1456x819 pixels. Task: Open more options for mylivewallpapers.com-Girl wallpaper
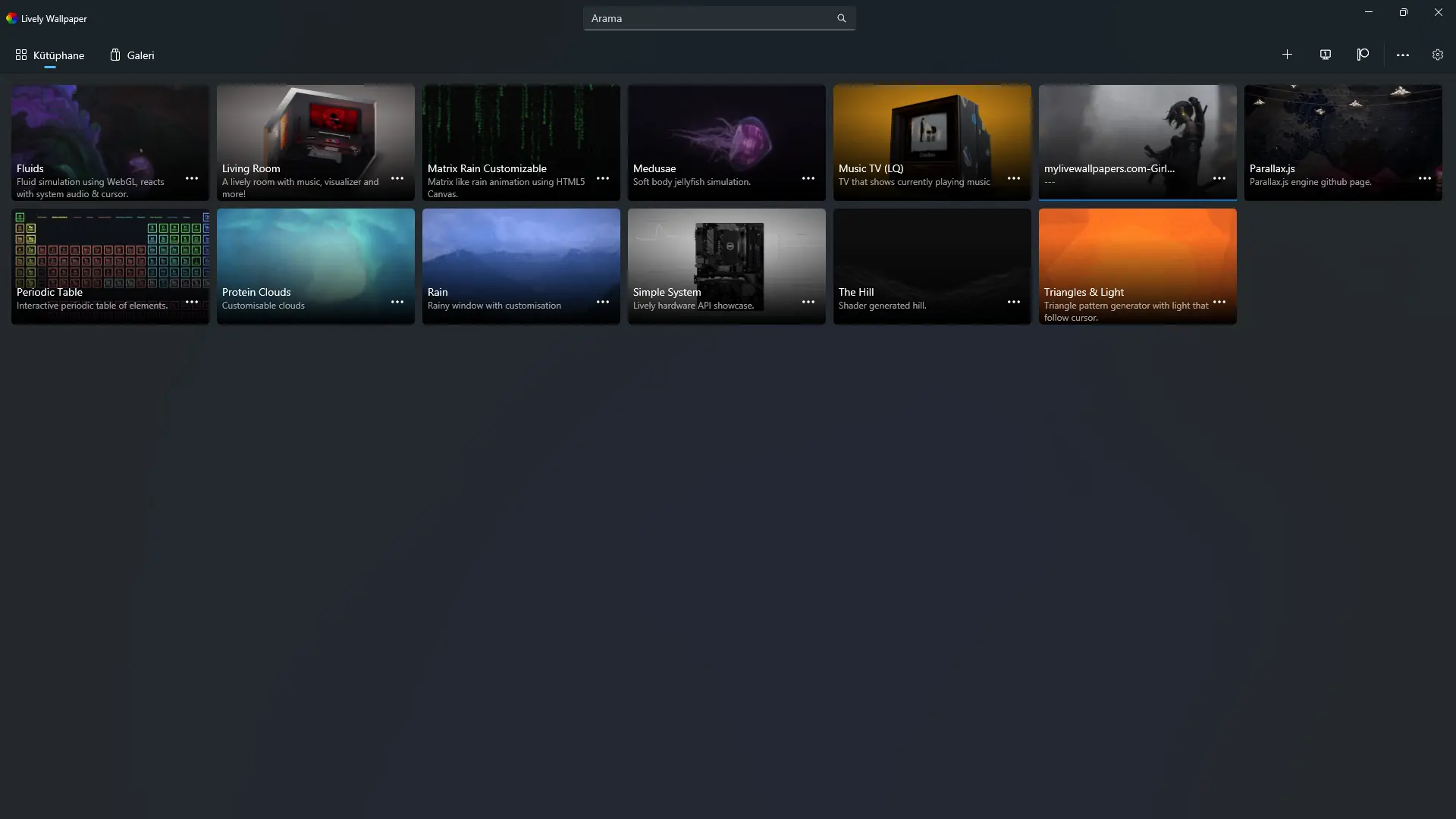click(1219, 178)
